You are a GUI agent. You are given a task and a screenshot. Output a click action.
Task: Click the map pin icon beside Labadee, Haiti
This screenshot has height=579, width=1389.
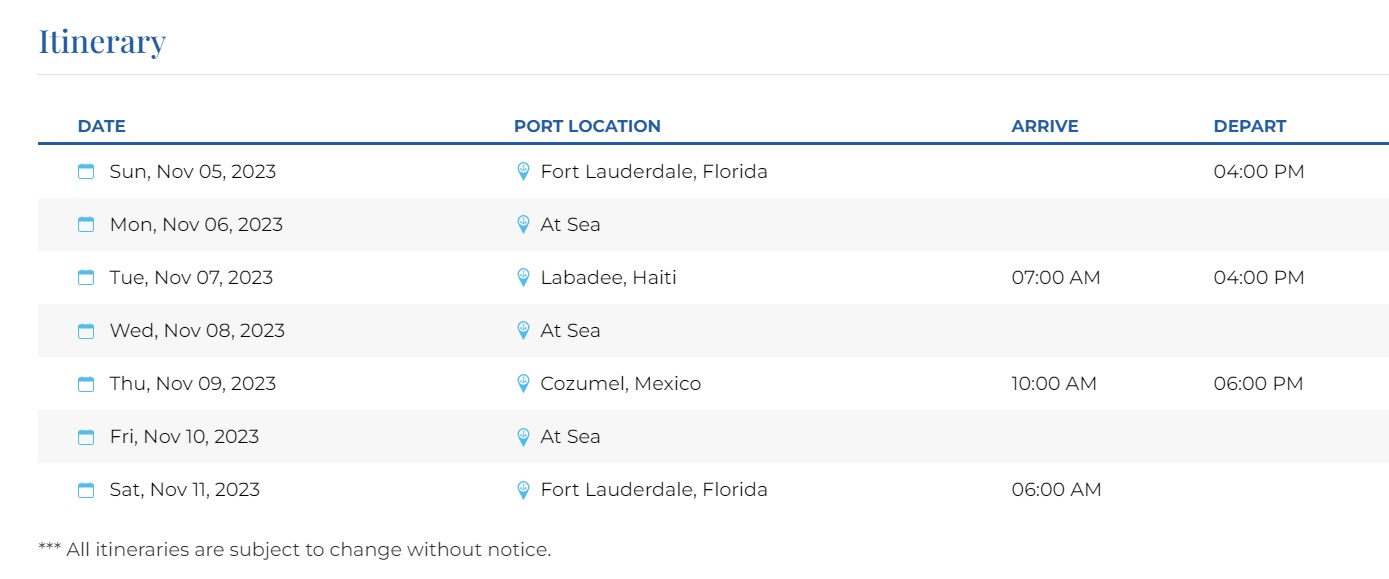click(x=522, y=278)
